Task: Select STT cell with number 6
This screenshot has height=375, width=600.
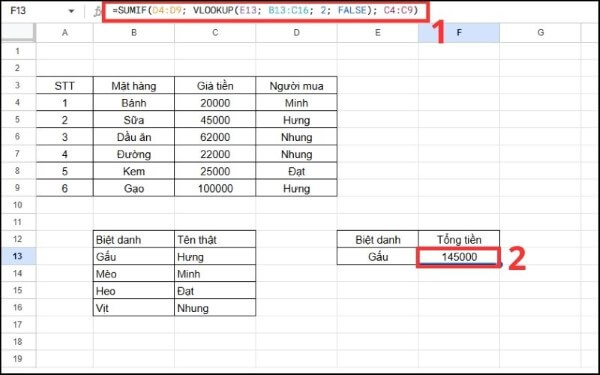Action: [65, 188]
